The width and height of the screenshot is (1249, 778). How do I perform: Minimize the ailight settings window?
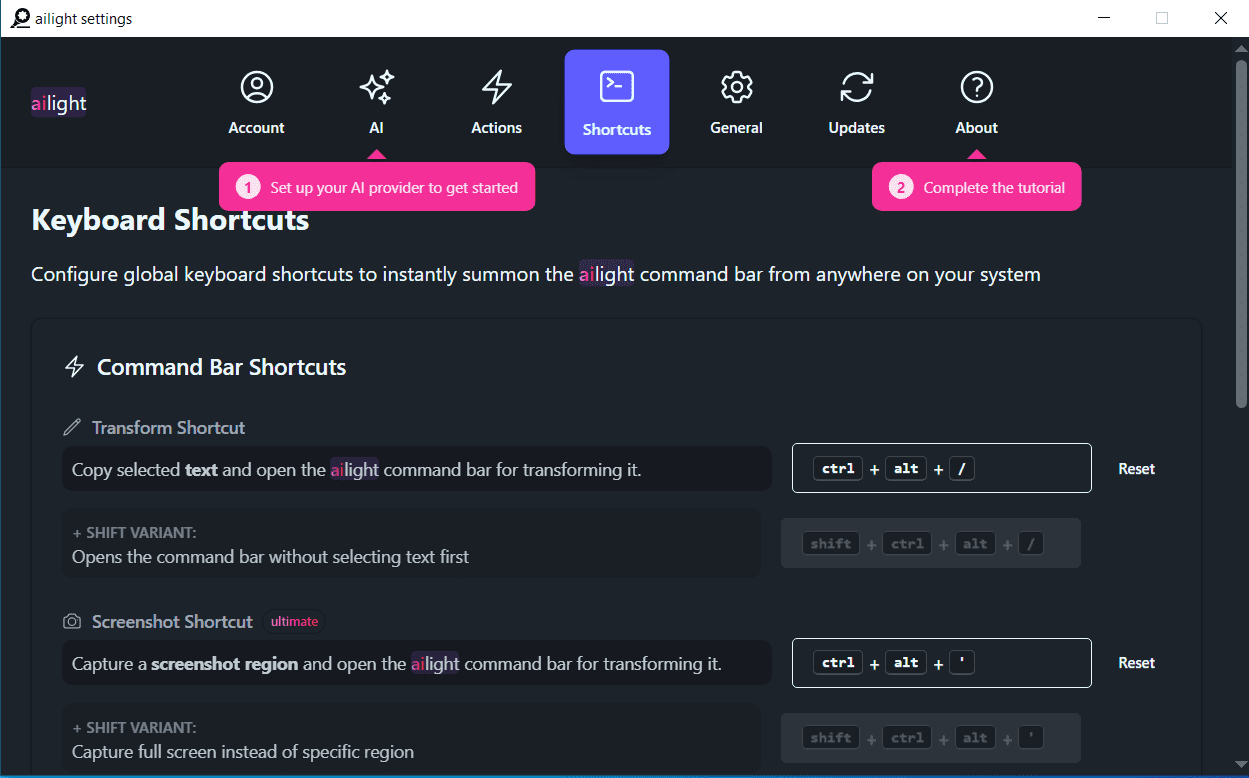coord(1104,18)
